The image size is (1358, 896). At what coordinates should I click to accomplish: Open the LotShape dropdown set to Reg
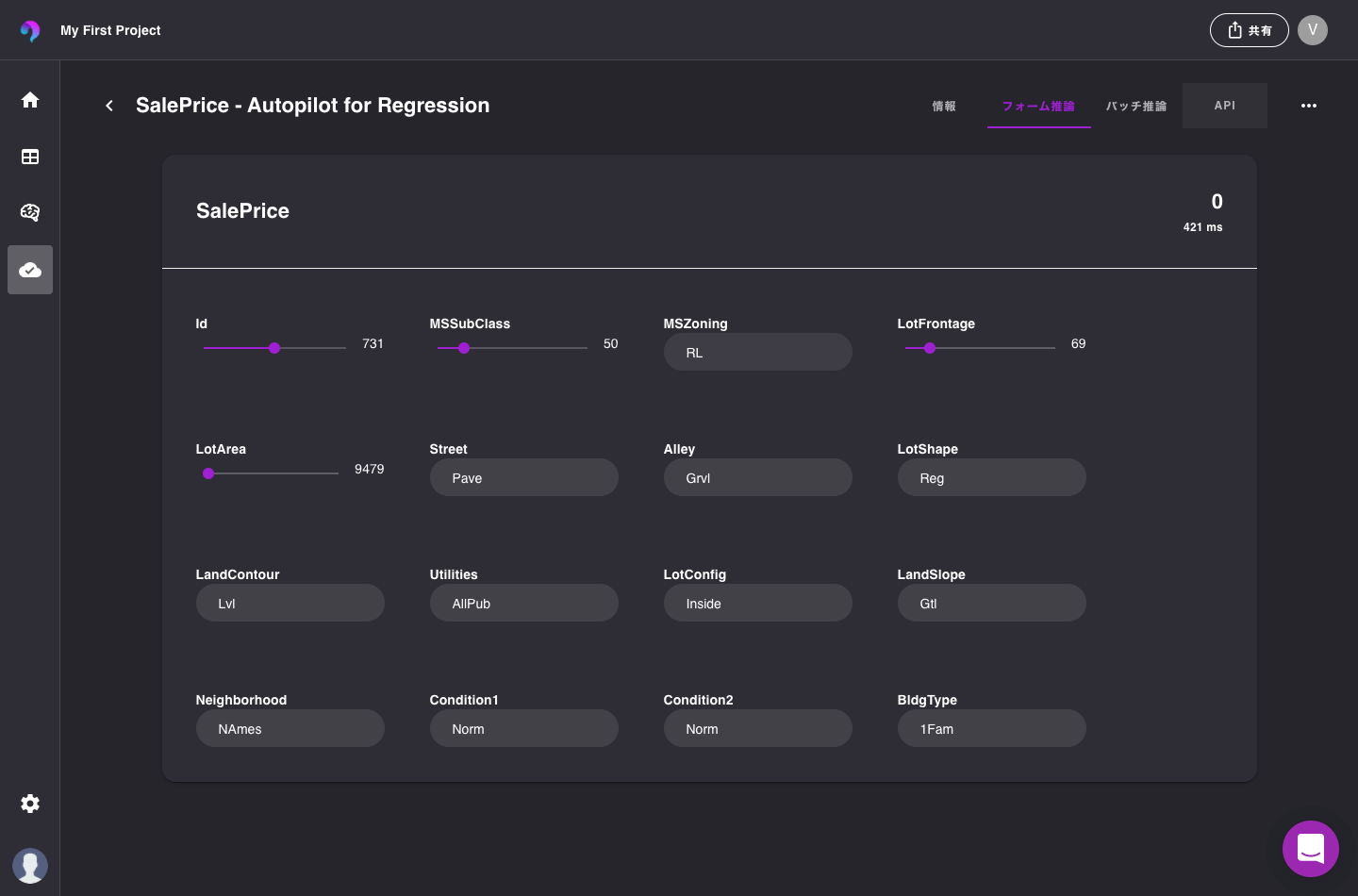coord(991,478)
